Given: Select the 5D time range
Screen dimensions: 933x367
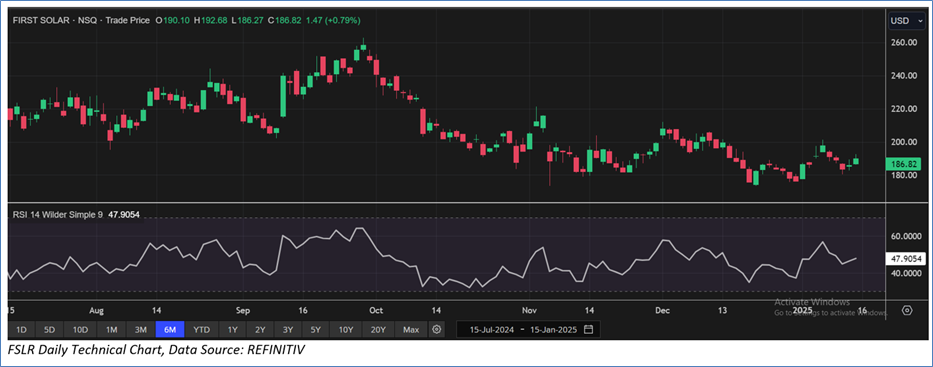Looking at the screenshot, I should (49, 330).
